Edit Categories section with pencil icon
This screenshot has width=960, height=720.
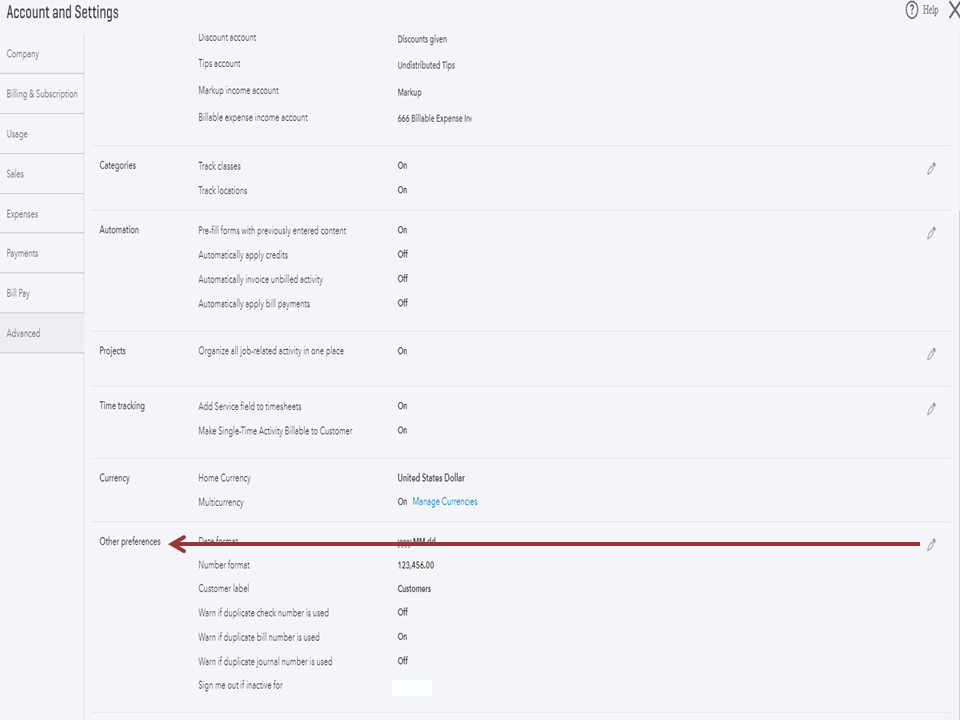coord(931,169)
